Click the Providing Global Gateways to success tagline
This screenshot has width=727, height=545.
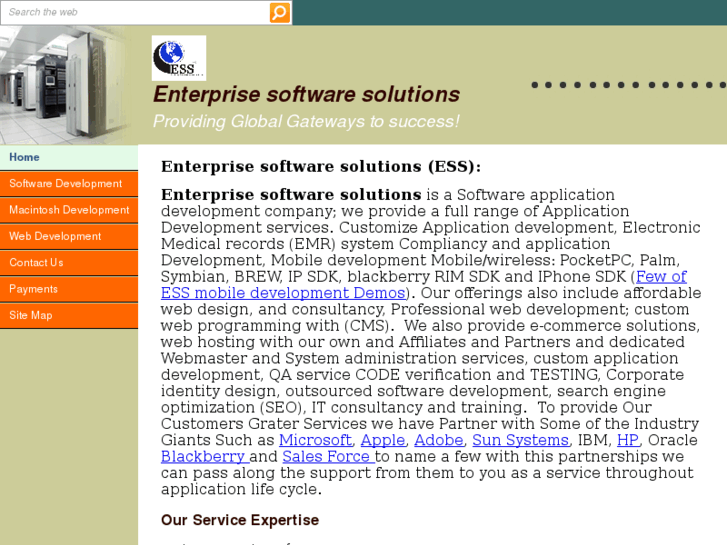306,122
